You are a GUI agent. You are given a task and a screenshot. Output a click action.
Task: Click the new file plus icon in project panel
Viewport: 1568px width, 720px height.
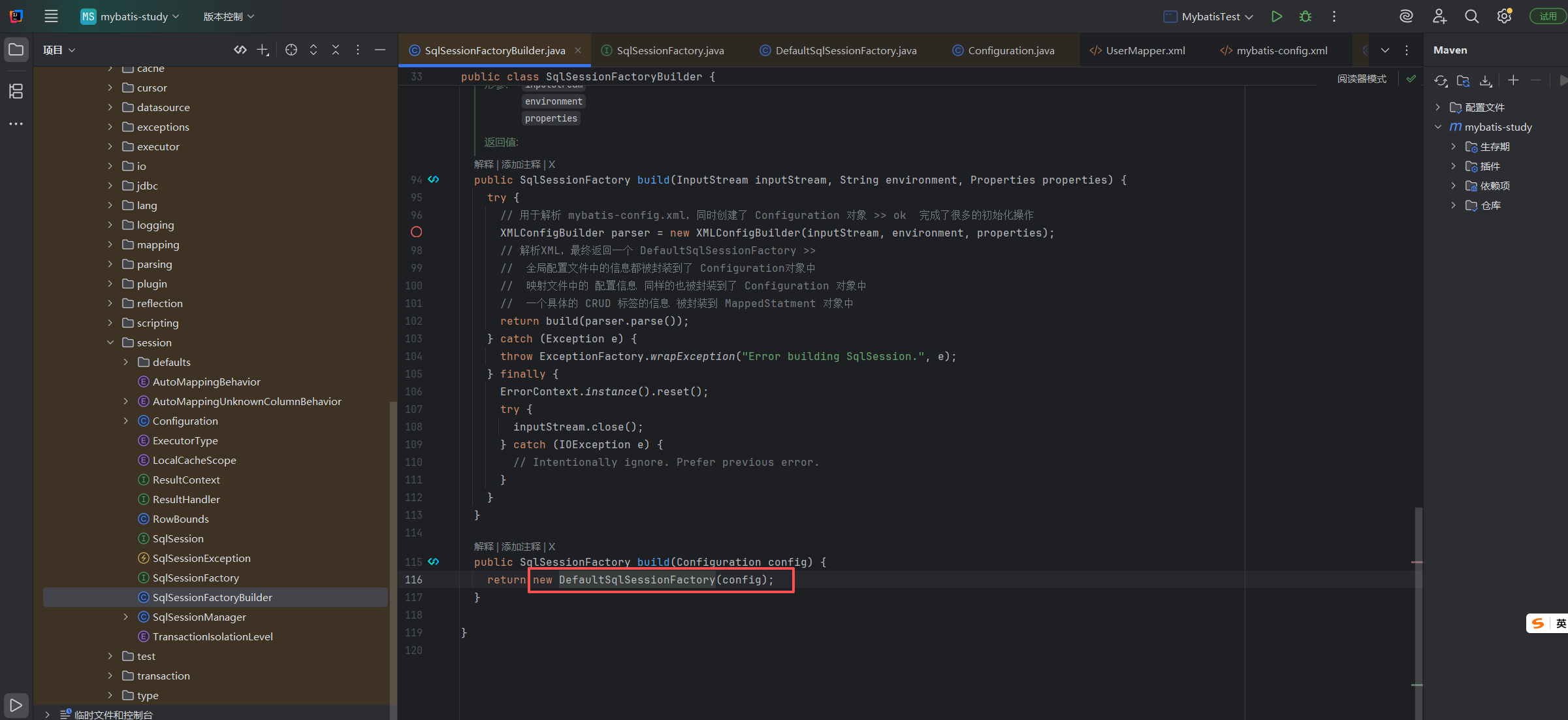pos(263,50)
